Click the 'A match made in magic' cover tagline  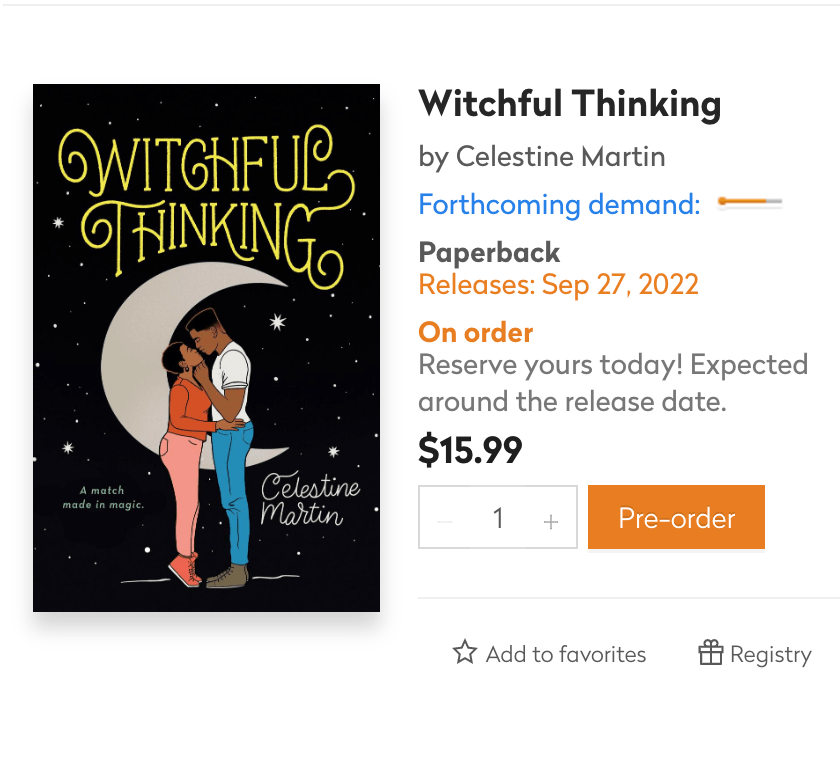coord(112,497)
